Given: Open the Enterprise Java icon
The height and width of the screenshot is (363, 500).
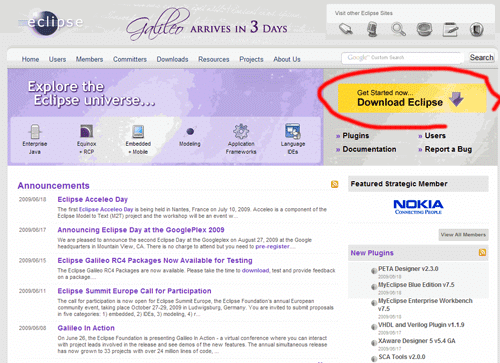Looking at the screenshot, I should tap(35, 131).
